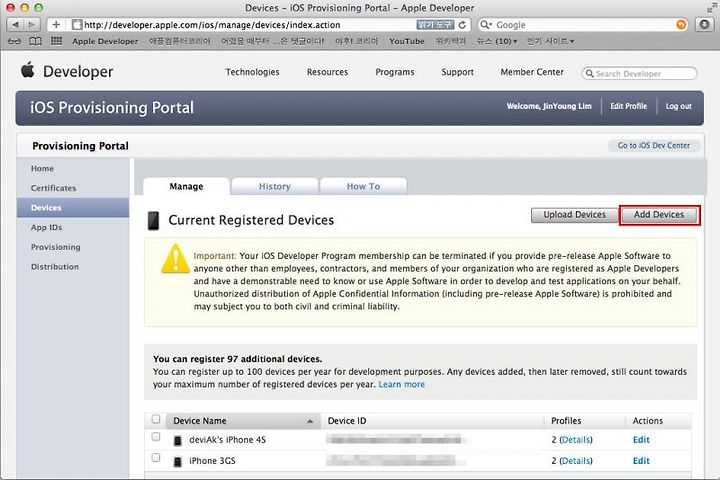This screenshot has height=480, width=720.
Task: Edit the iPhone 3GS device
Action: click(641, 461)
